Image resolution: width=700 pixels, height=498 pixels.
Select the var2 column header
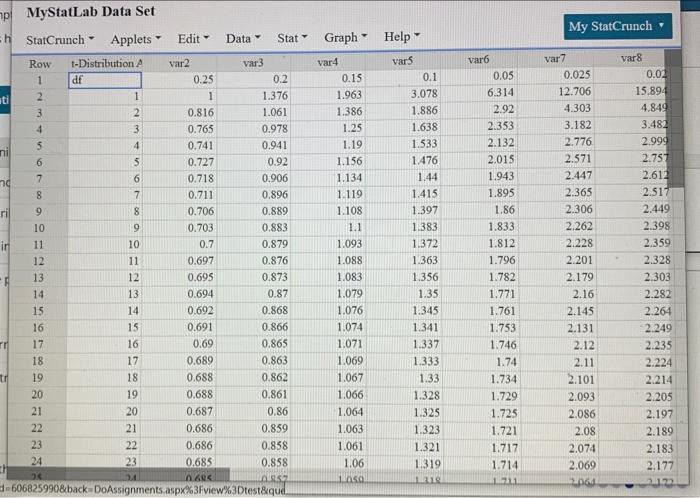click(179, 63)
